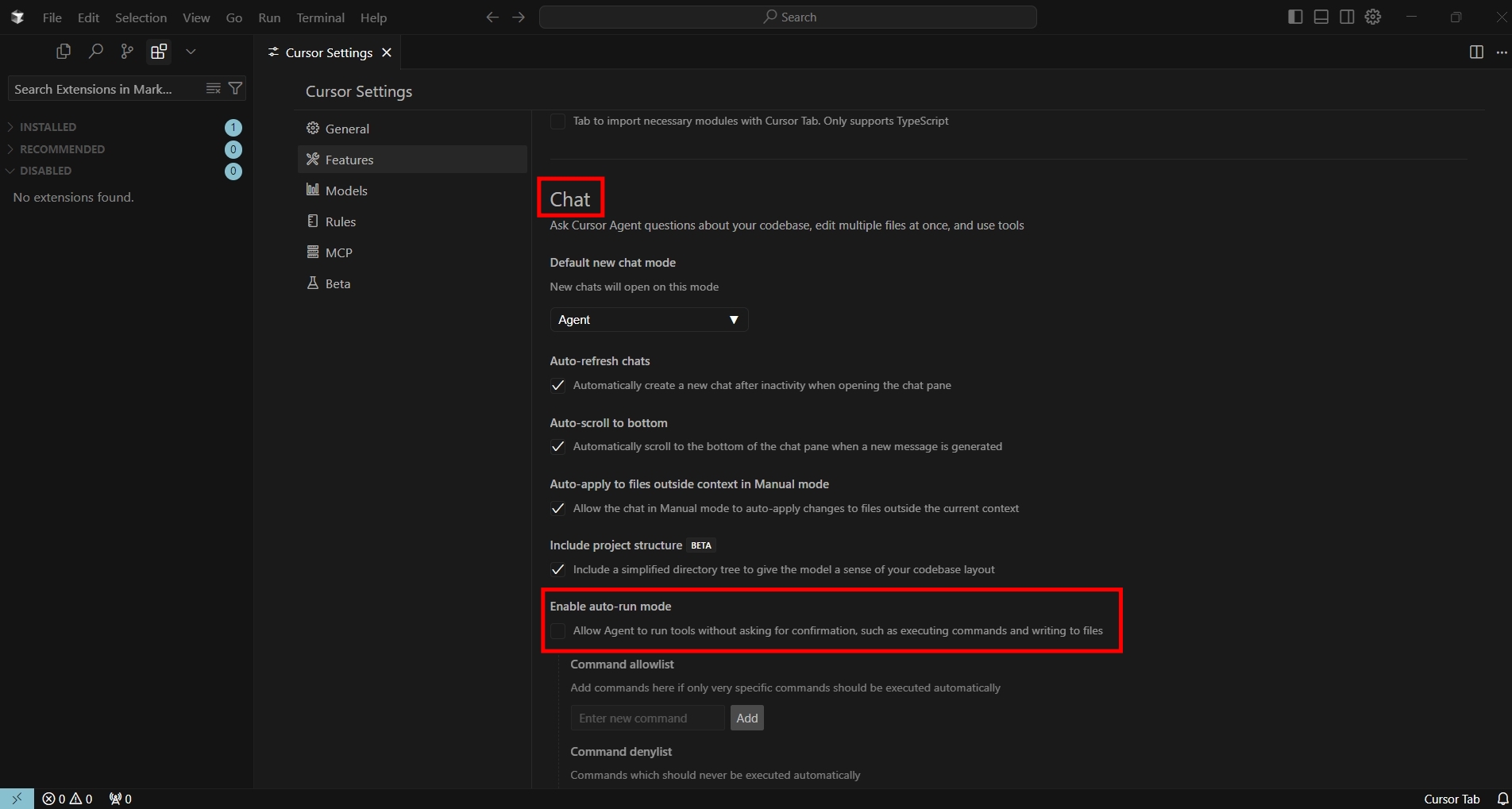Click the Add button for command allowlist

click(747, 718)
